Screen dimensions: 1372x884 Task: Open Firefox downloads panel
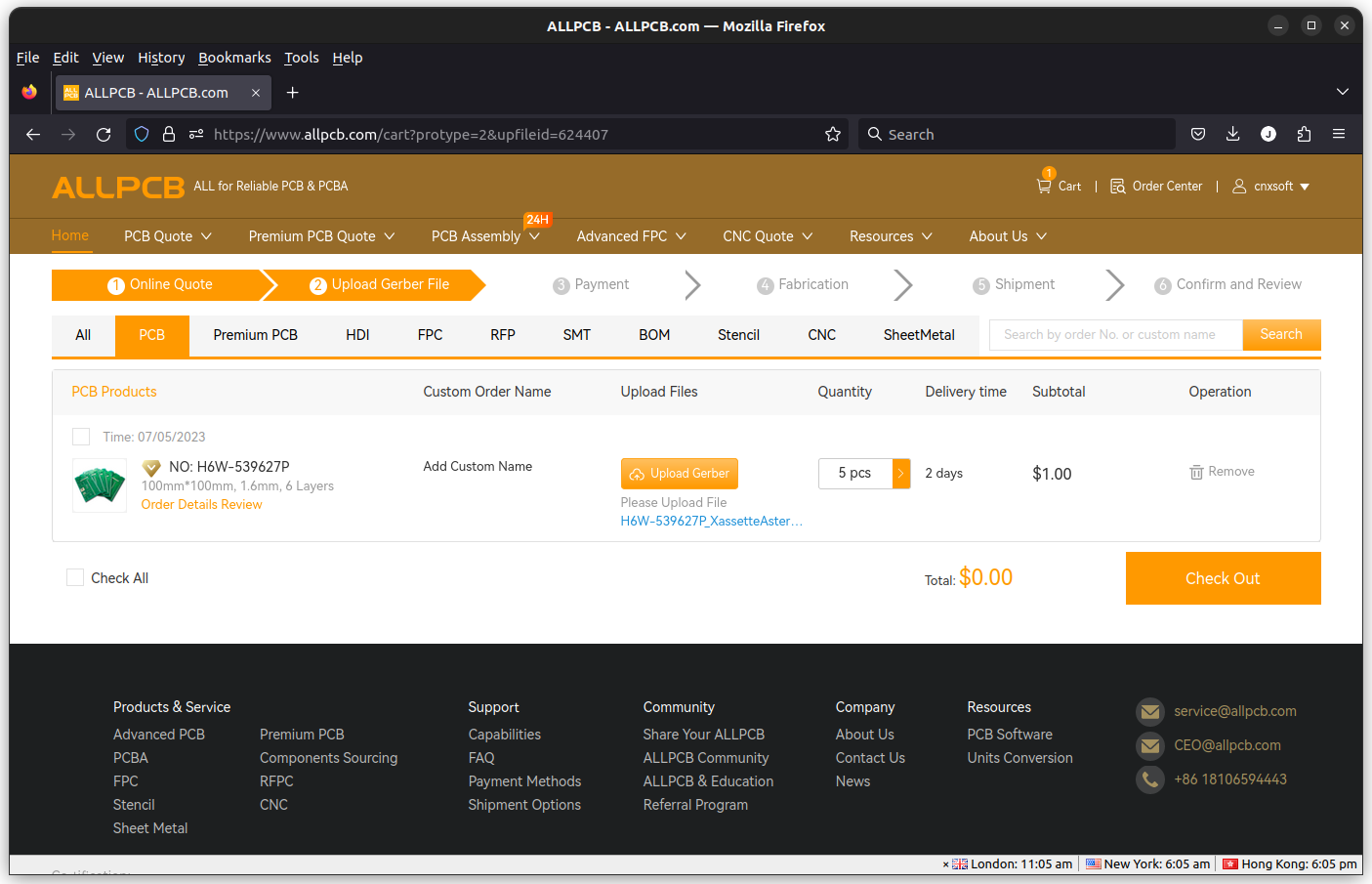tap(1233, 135)
